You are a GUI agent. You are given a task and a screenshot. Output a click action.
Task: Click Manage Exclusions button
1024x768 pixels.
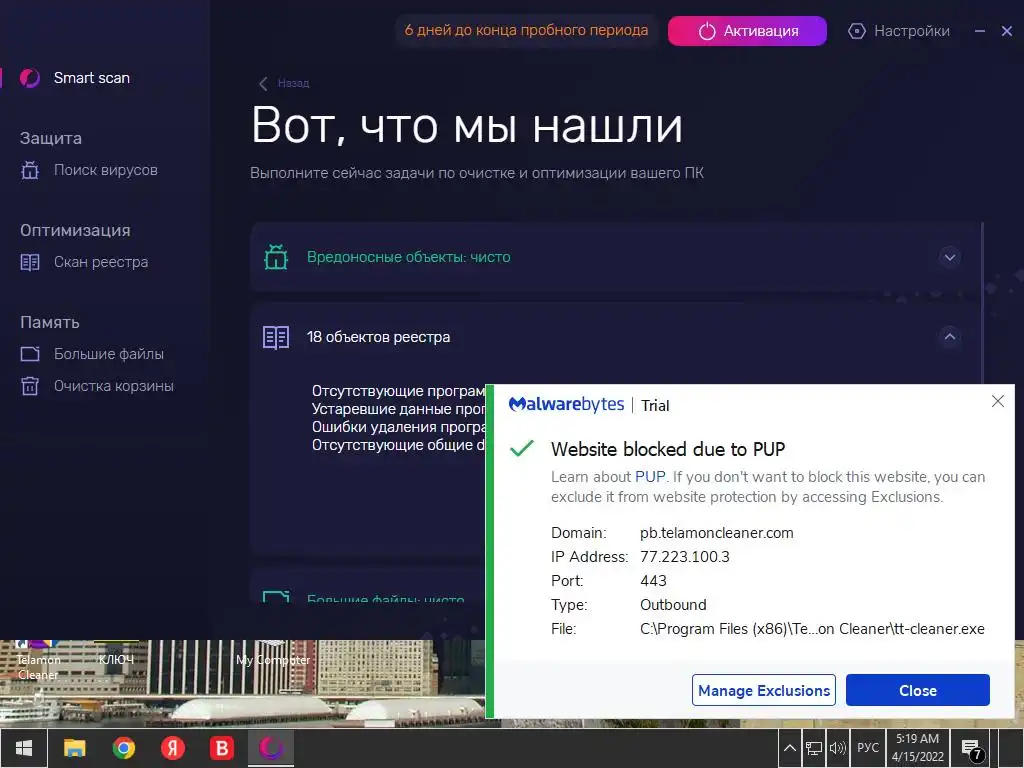point(763,690)
